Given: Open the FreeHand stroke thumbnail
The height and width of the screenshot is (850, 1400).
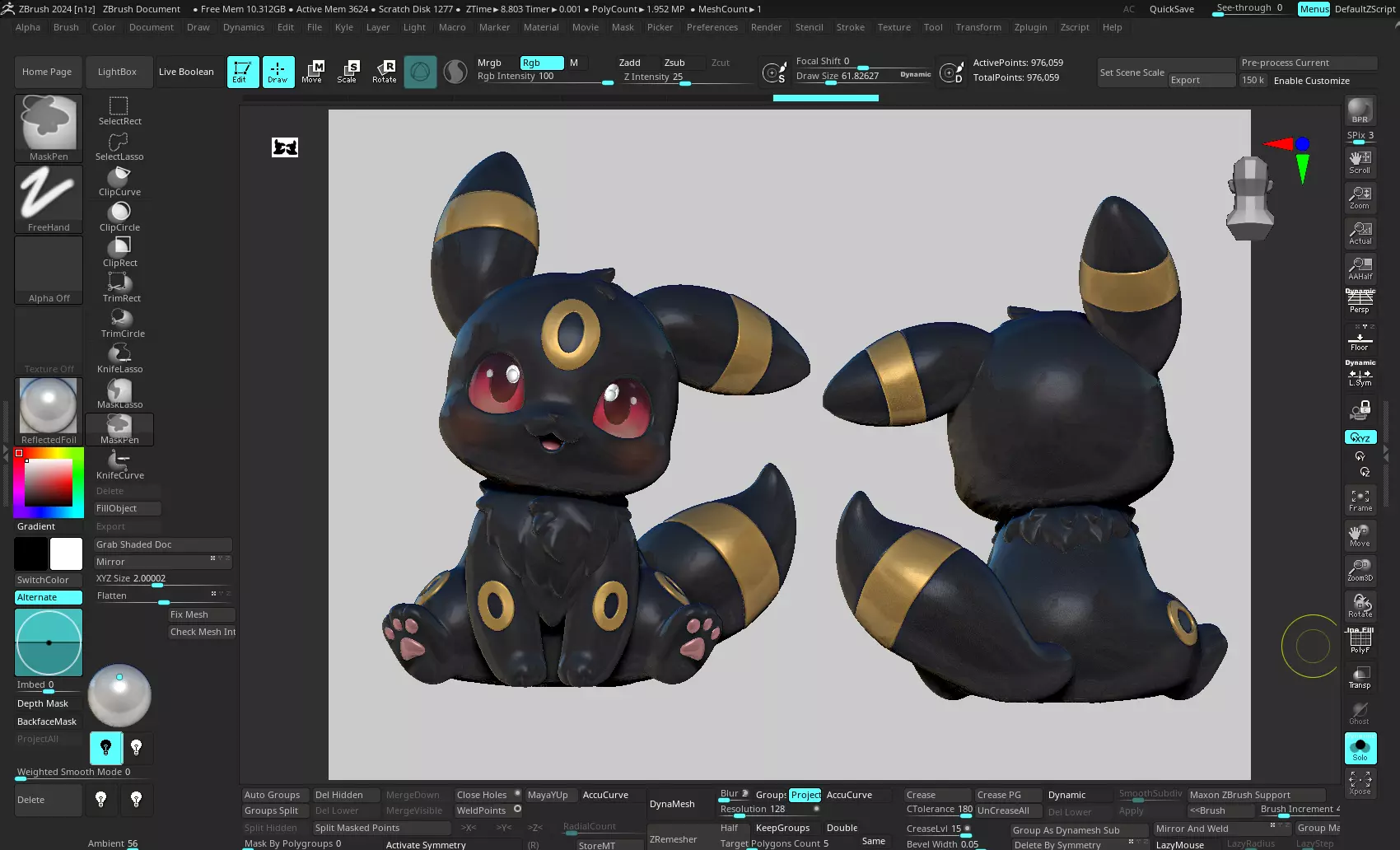Looking at the screenshot, I should tap(49, 198).
